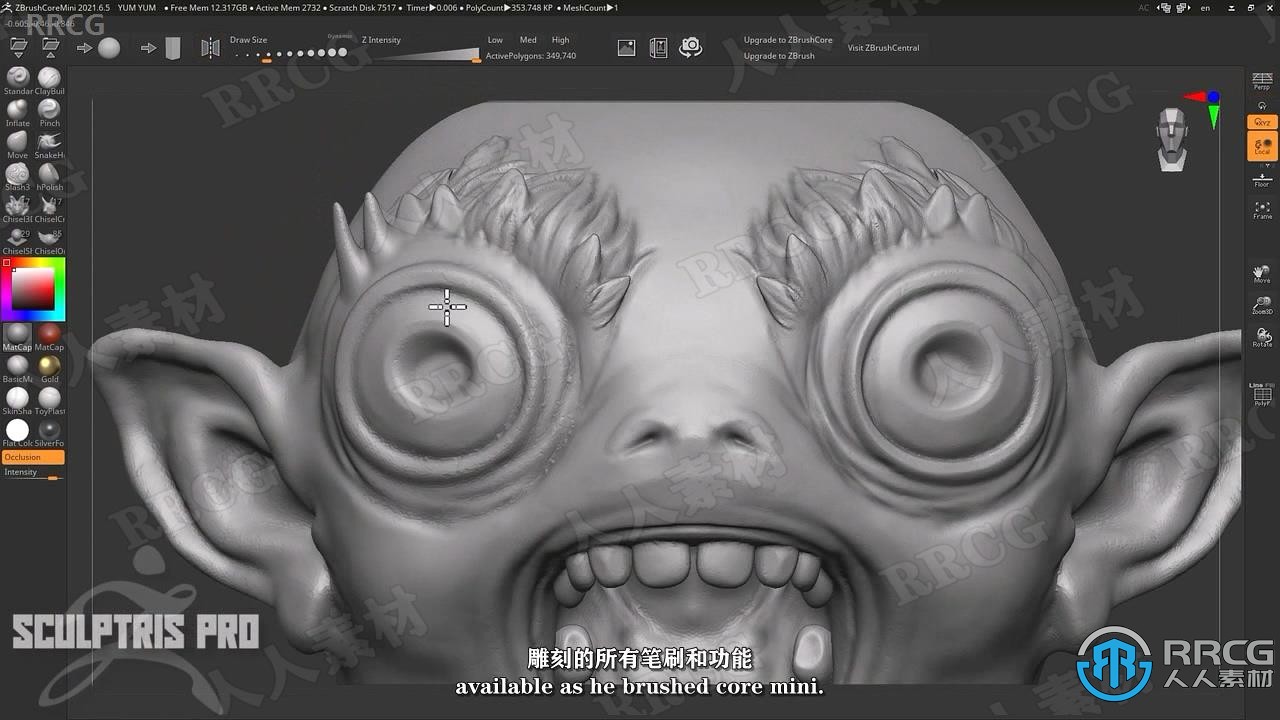Screen dimensions: 1280x720
Task: Toggle Local symmetry button
Action: [1262, 147]
